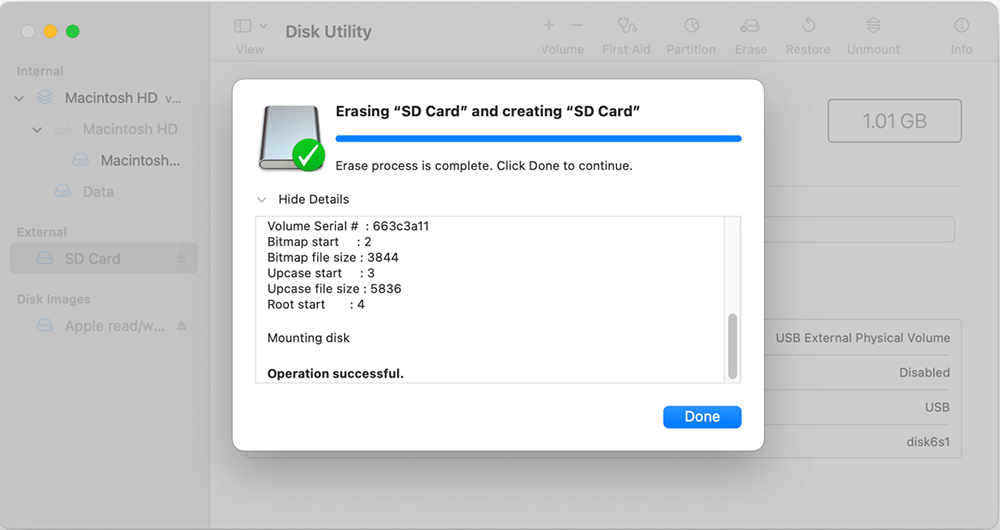Click the erase progress bar

(x=538, y=138)
